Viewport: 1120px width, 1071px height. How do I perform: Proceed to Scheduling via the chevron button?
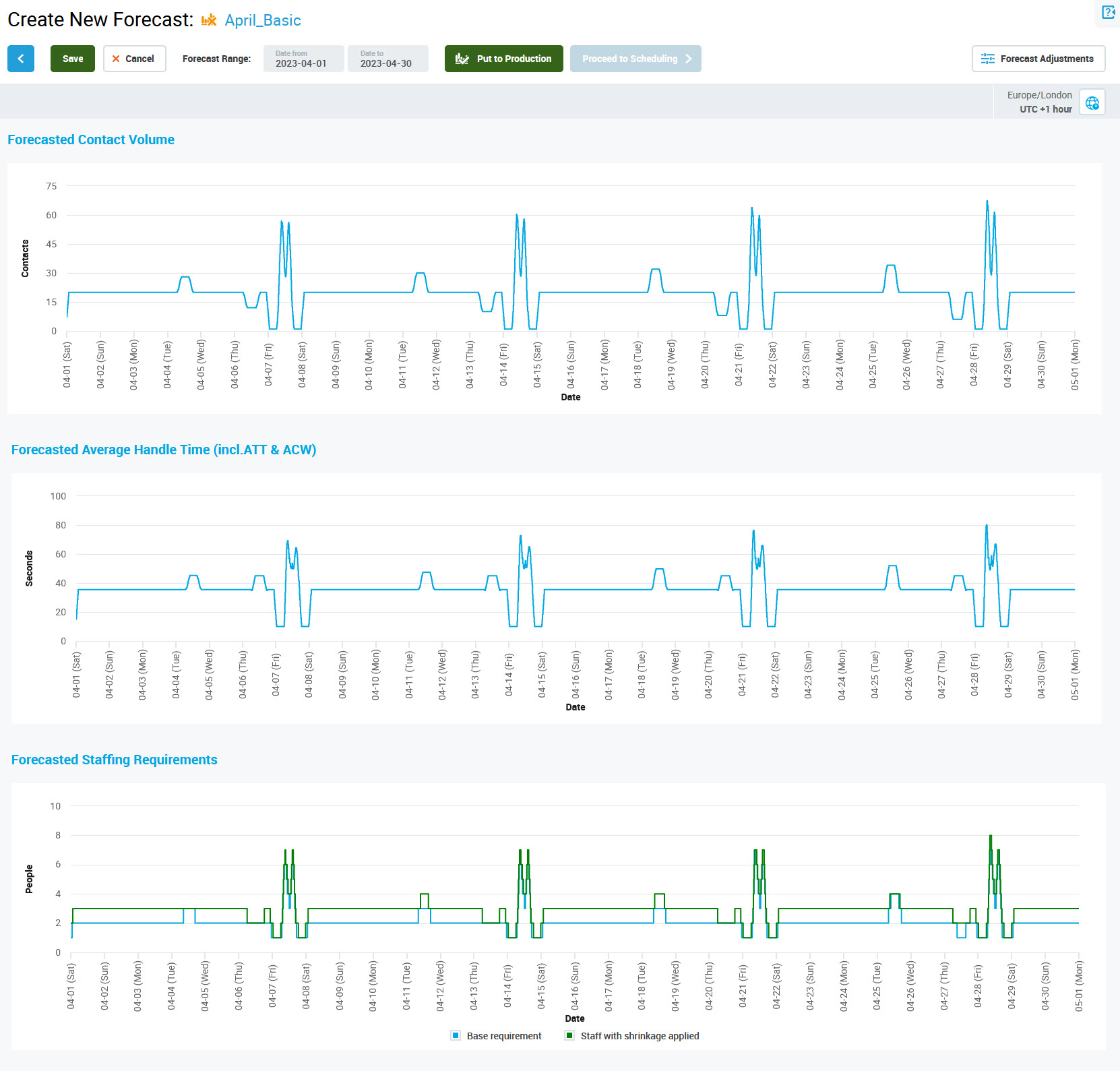[635, 59]
